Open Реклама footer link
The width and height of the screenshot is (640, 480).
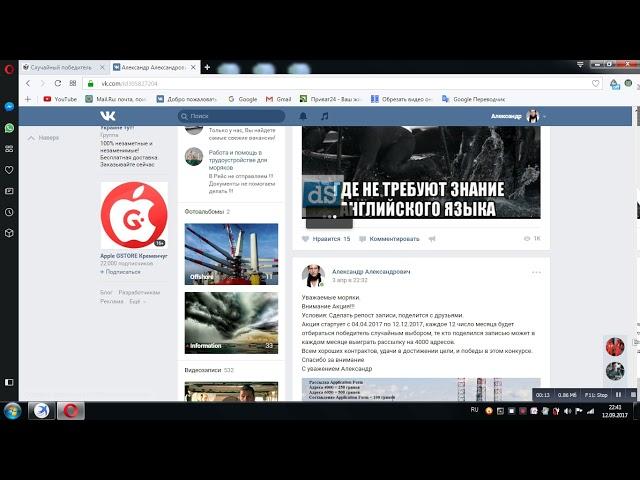tap(112, 301)
